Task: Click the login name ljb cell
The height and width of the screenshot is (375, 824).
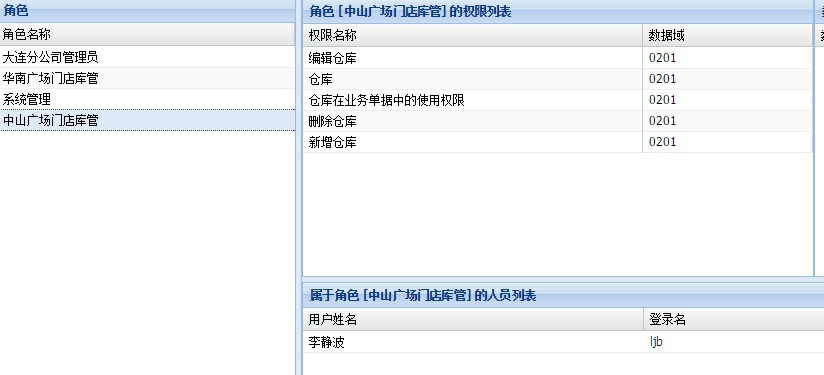Action: click(734, 342)
